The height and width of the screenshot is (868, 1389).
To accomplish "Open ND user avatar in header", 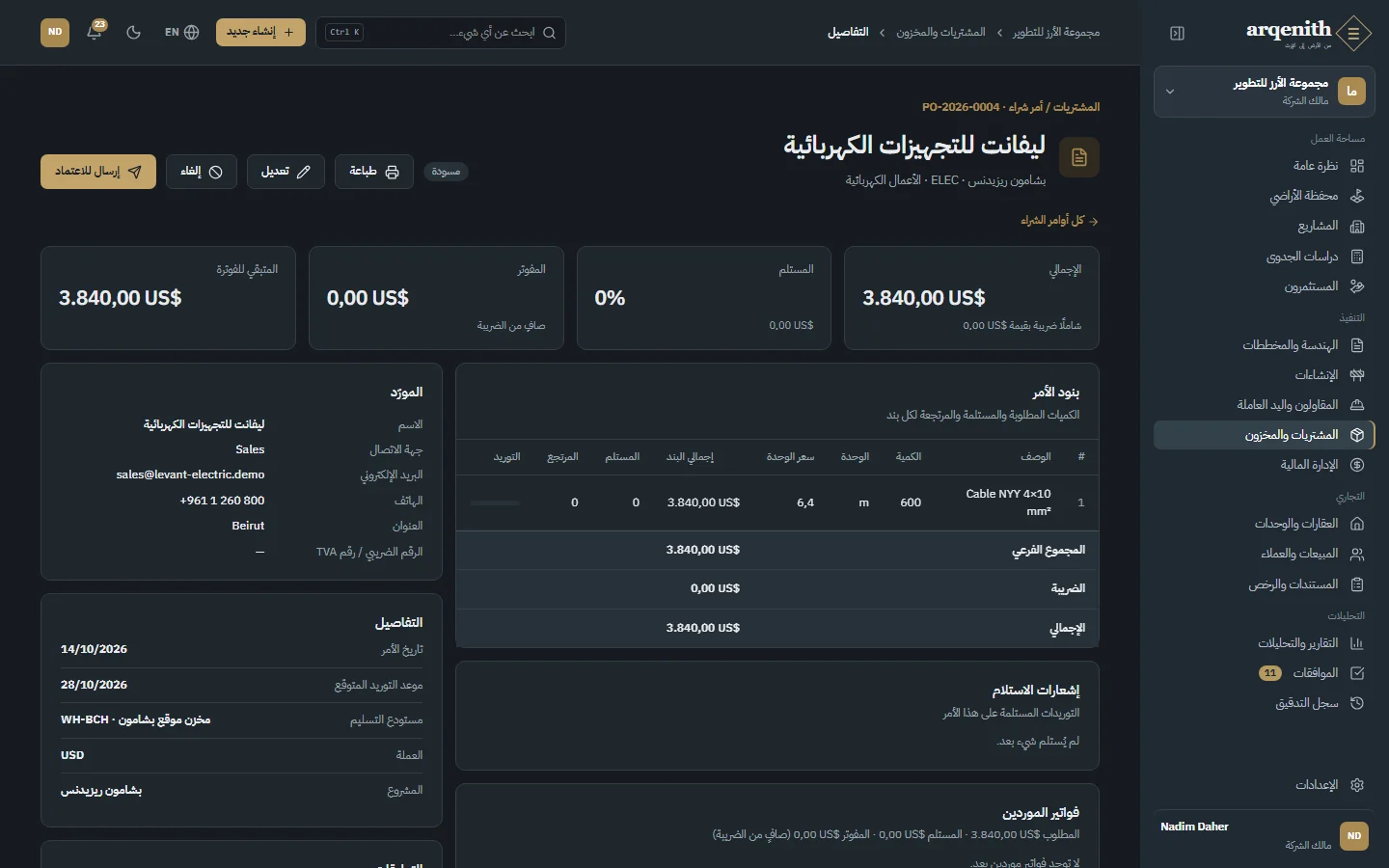I will tap(55, 32).
